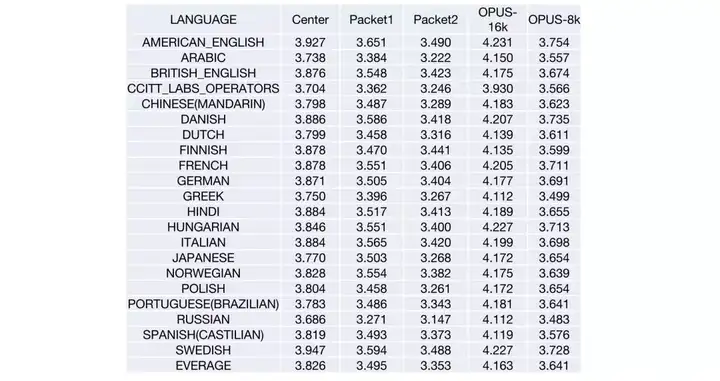This screenshot has width=720, height=381.
Task: Select the PORTUGUESE(BRAZILIAN) row label
Action: (203, 304)
